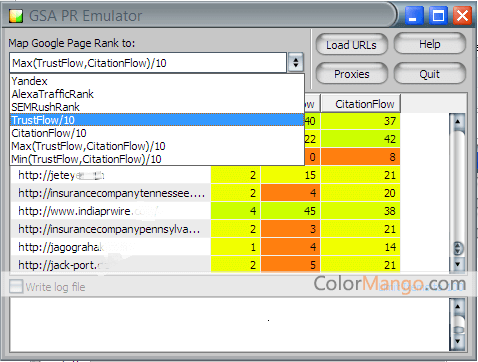Minimize the GSA PR Emulator window
This screenshot has width=478, height=362.
point(413,16)
